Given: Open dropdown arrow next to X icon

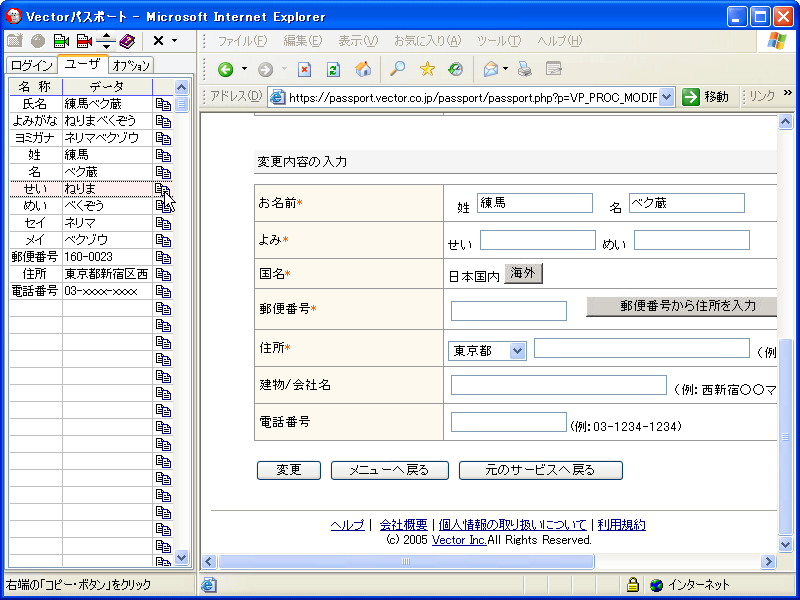Looking at the screenshot, I should click(174, 41).
